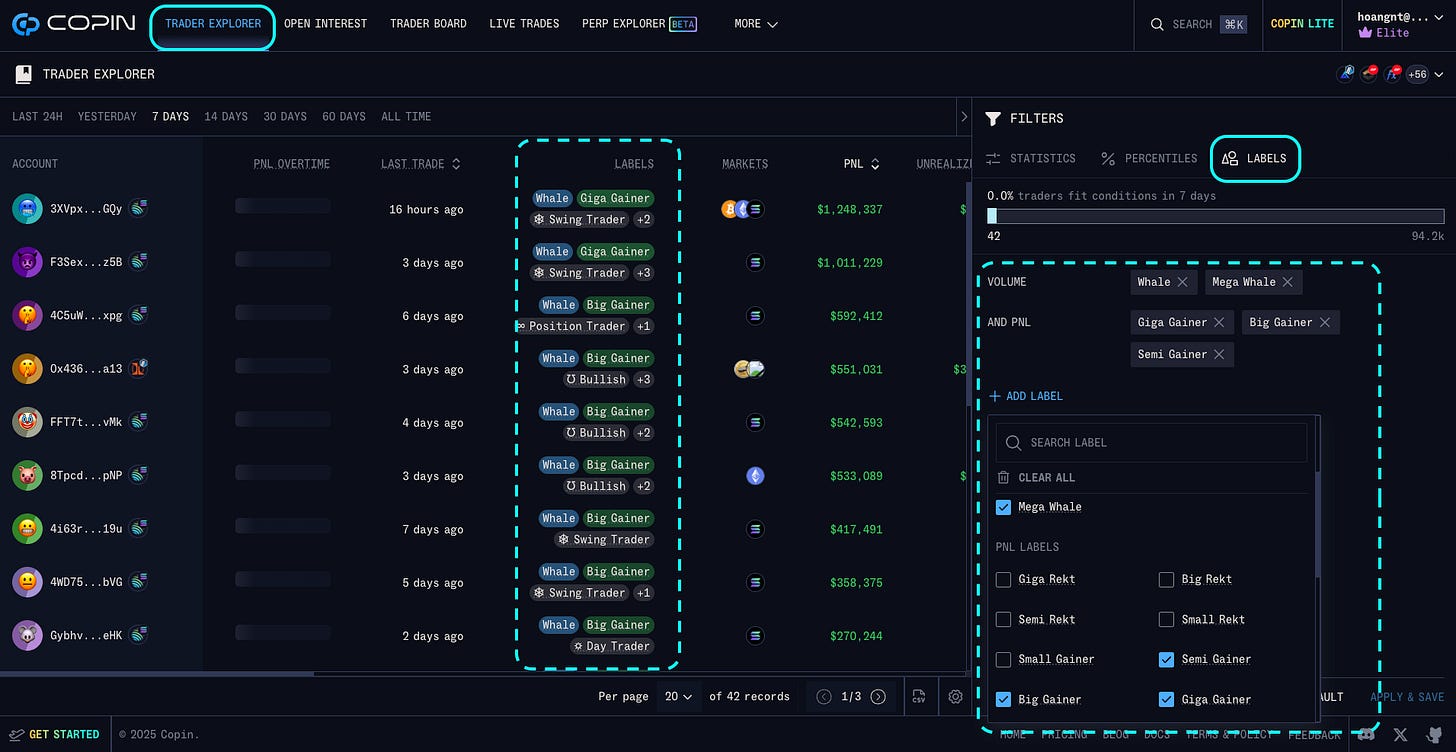Open Copin Lite link
Viewport: 1456px width, 752px height.
point(1301,24)
